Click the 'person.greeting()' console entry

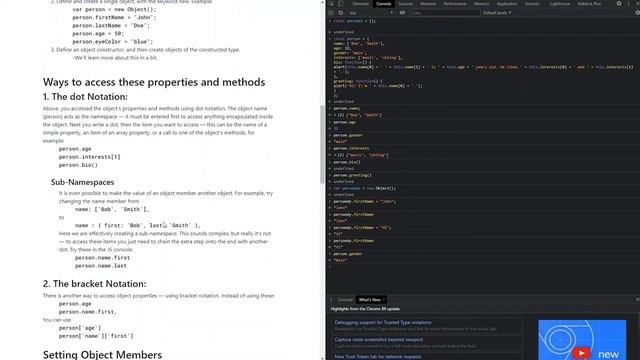coord(353,175)
